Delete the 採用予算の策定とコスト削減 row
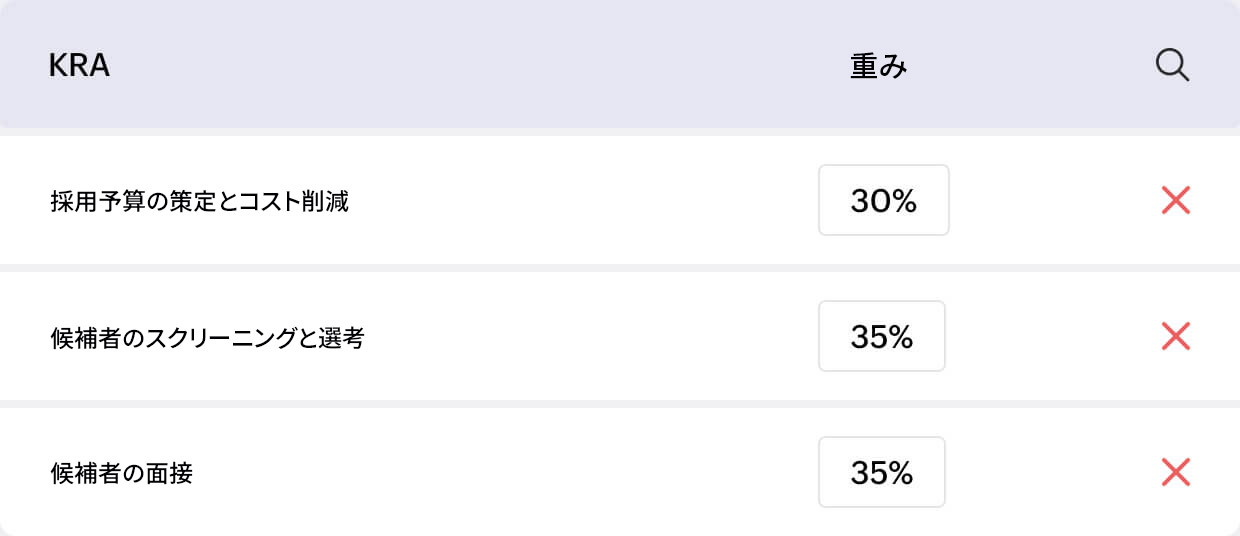The image size is (1240, 536). coord(1176,201)
